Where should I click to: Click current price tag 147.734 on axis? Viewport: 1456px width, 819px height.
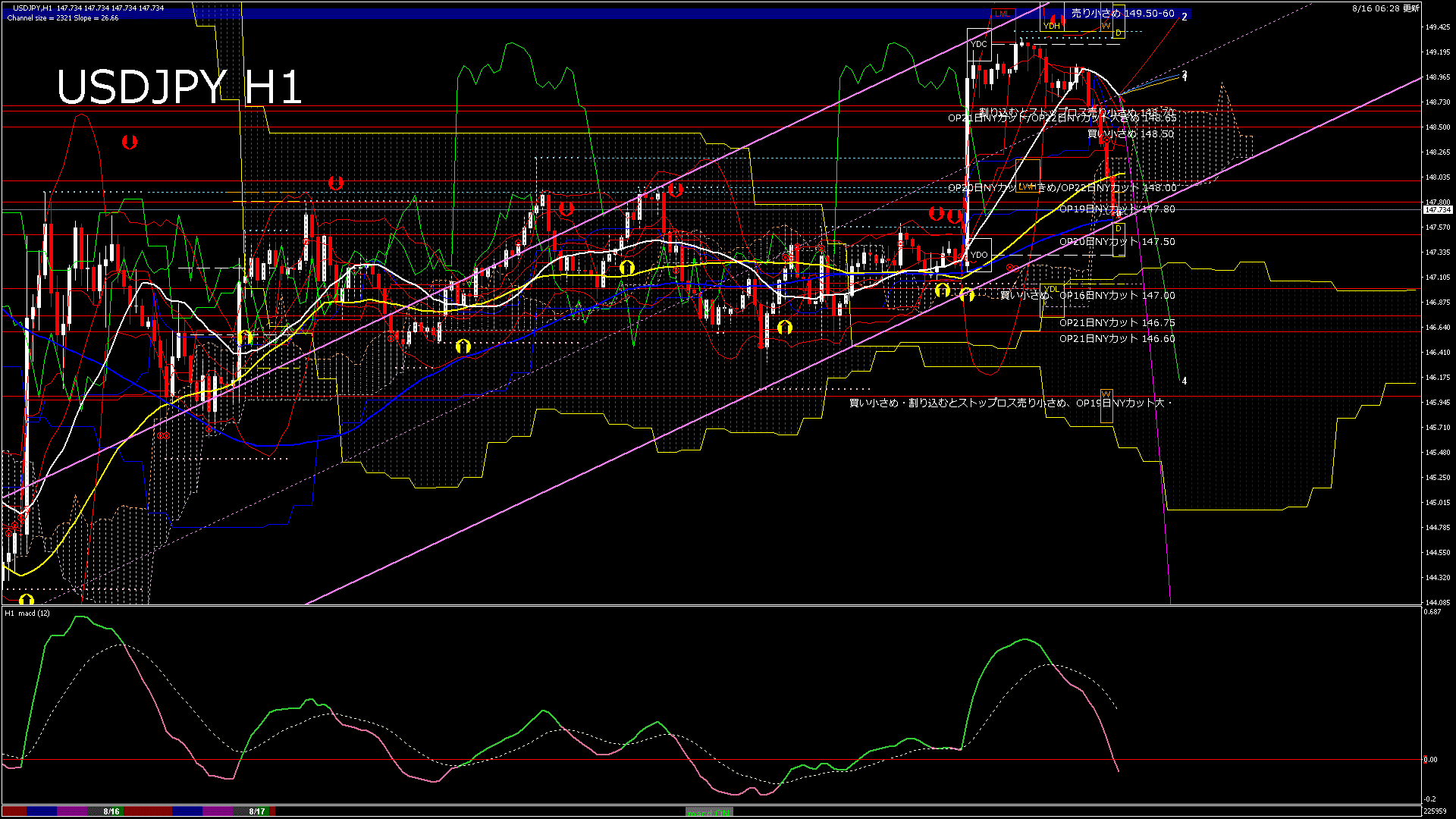1437,210
